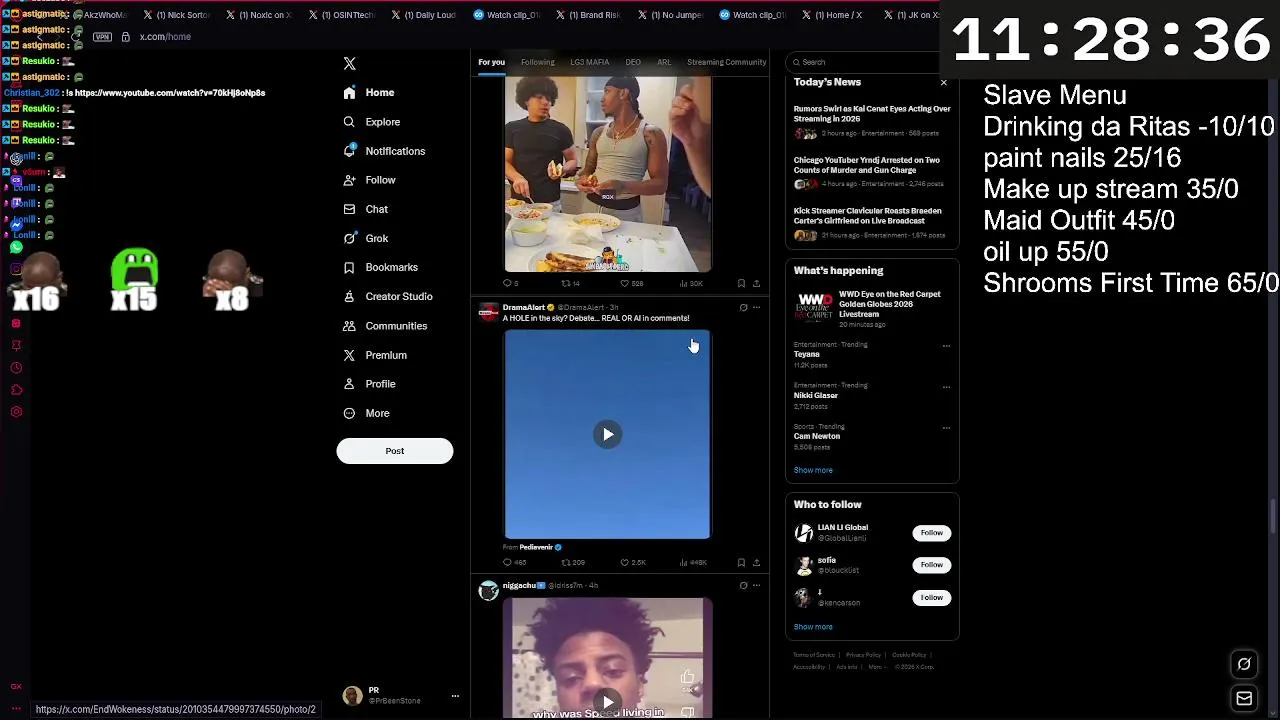Open Creator Studio in sidebar
The image size is (1280, 720).
tap(387, 296)
